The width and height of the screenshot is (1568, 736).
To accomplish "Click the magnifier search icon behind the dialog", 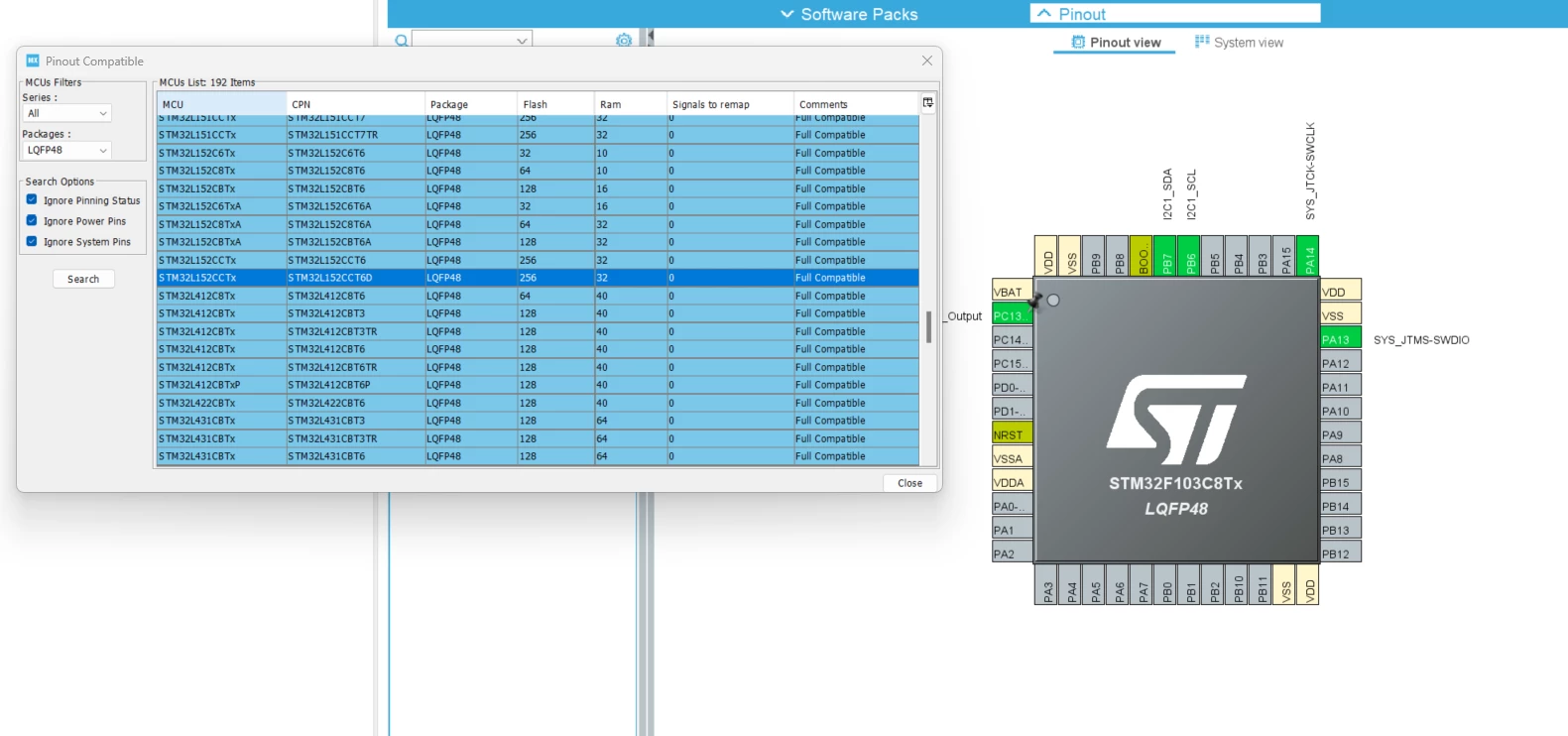I will (x=401, y=41).
